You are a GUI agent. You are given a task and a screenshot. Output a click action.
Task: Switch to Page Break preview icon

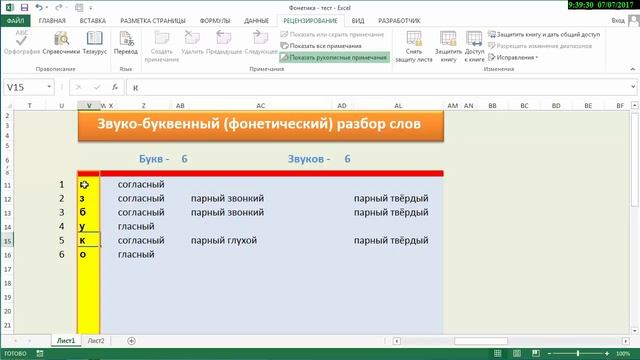click(x=536, y=353)
